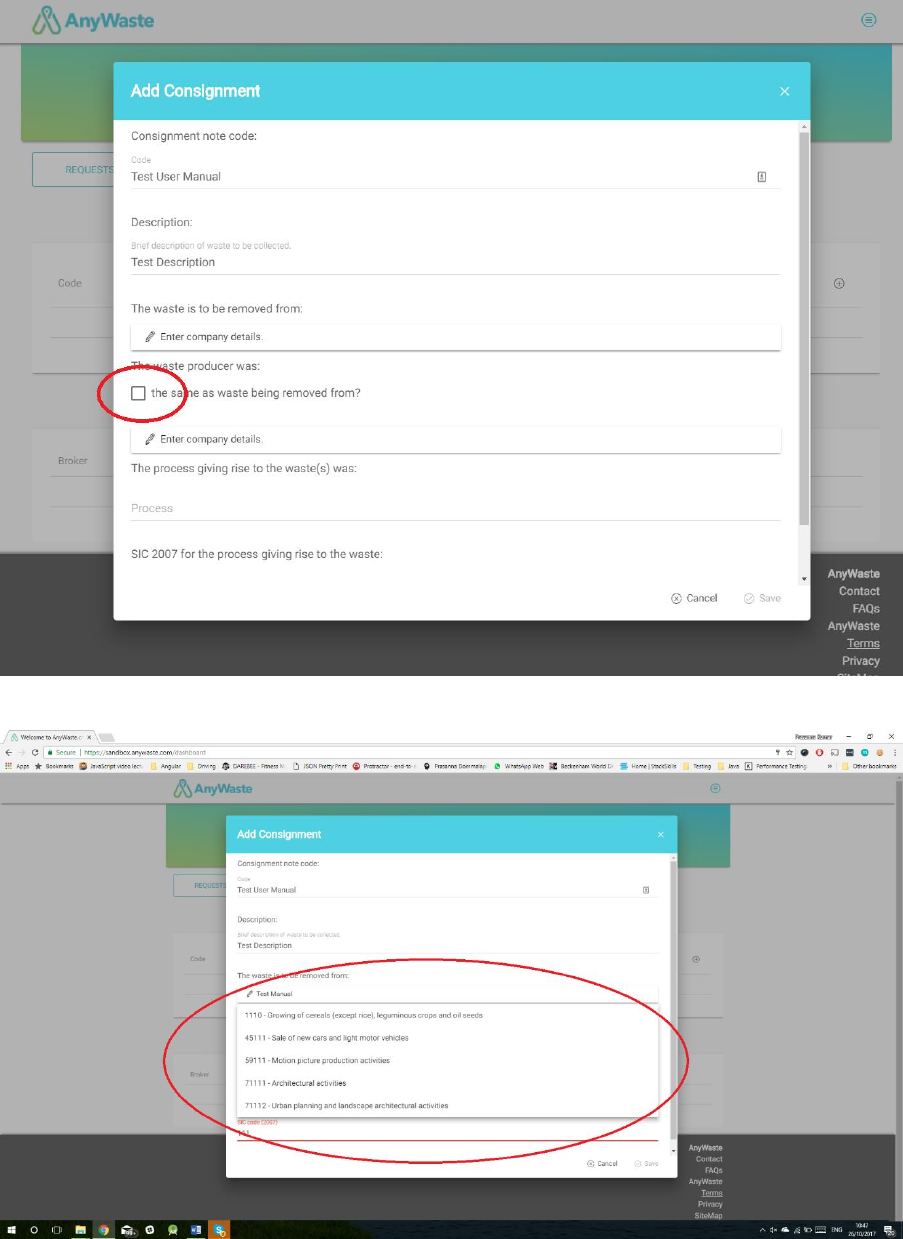Select '45111 - Sale of new cars' option

pos(447,1038)
